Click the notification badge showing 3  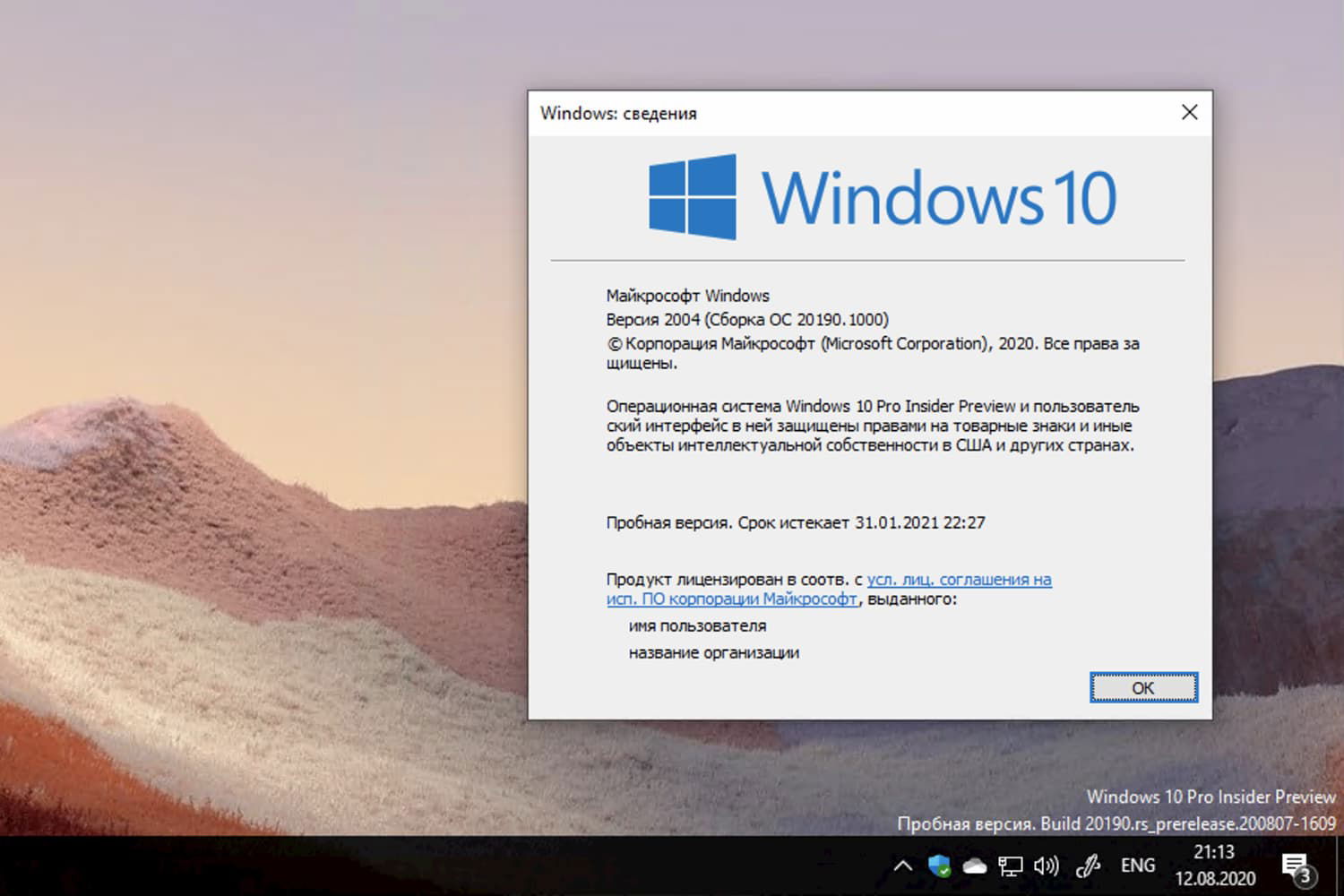coord(1305,875)
